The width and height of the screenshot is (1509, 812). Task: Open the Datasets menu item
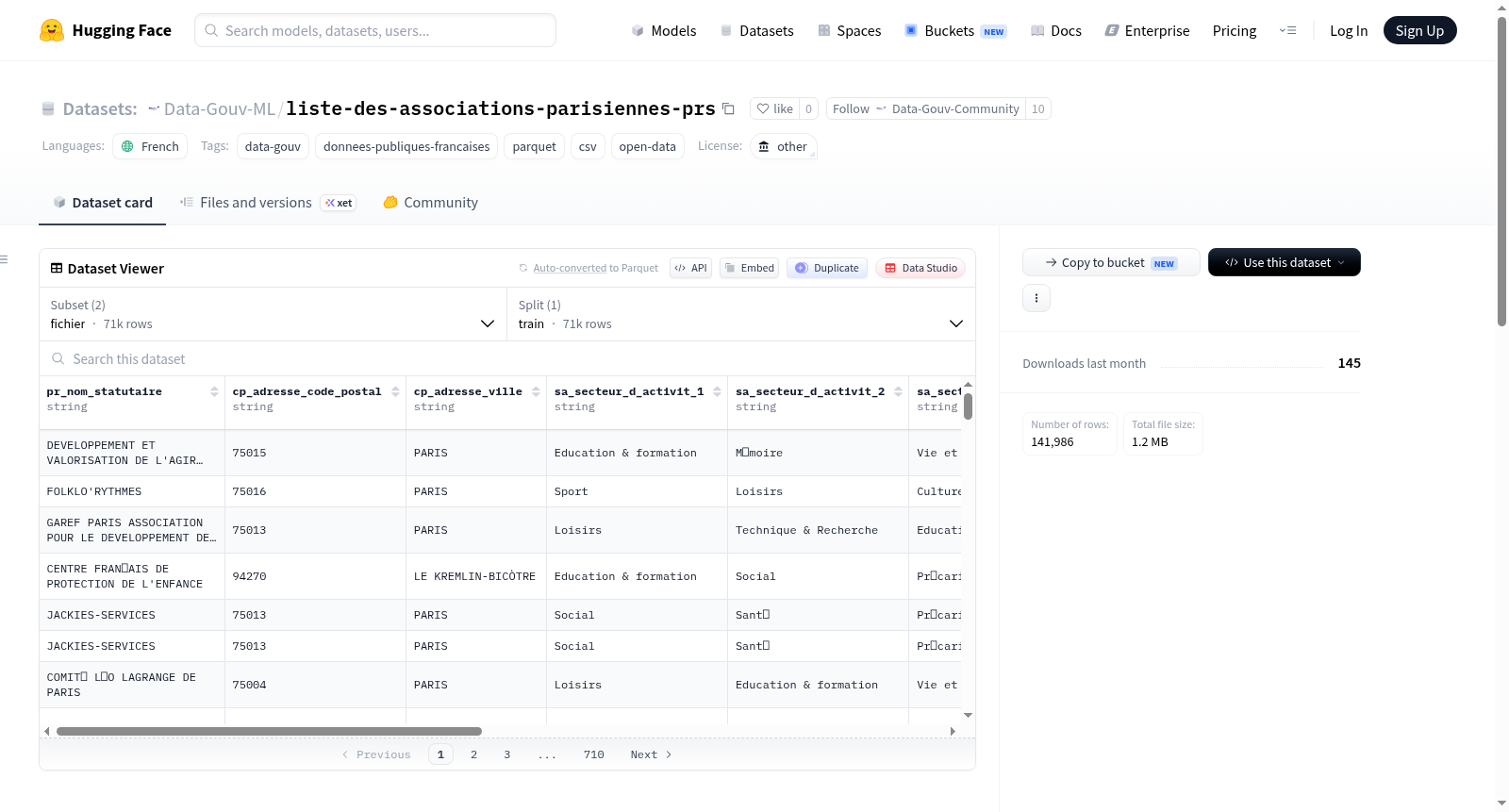tap(756, 30)
